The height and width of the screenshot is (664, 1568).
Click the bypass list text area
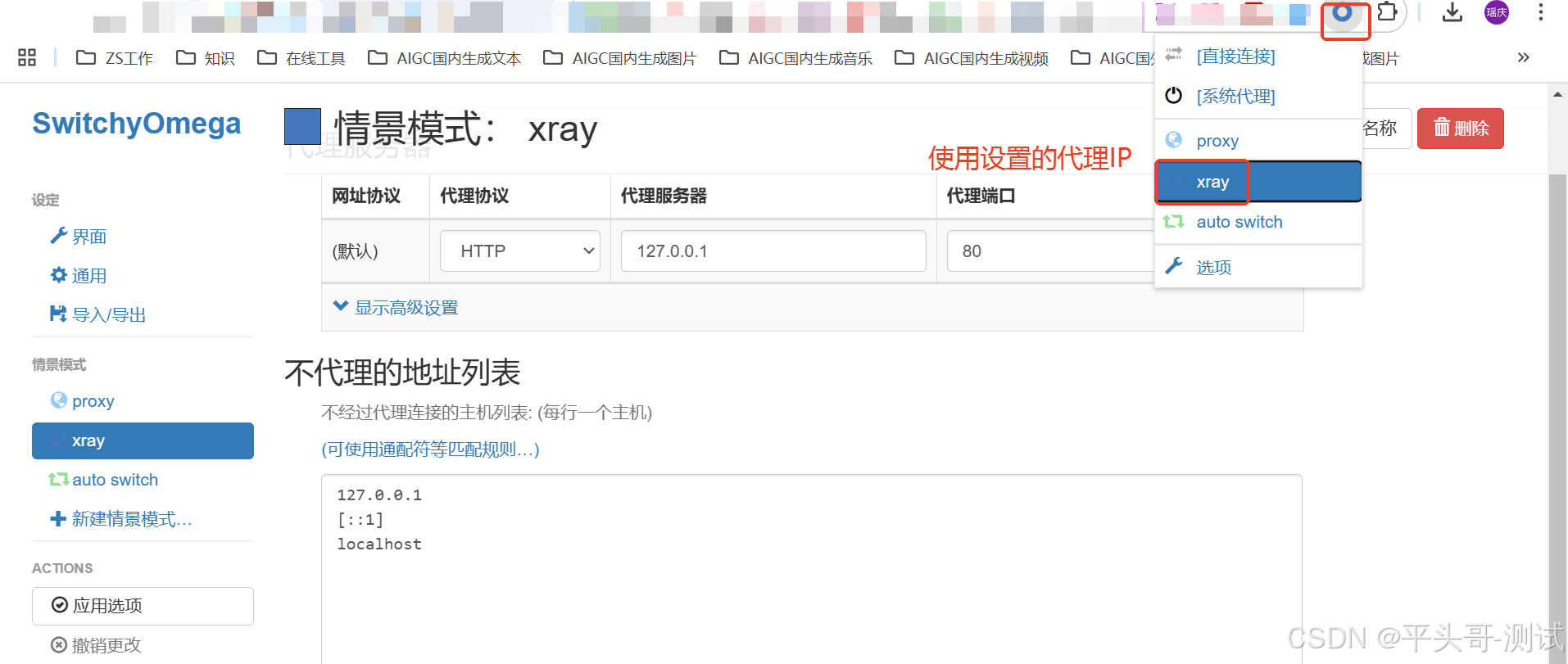point(812,569)
